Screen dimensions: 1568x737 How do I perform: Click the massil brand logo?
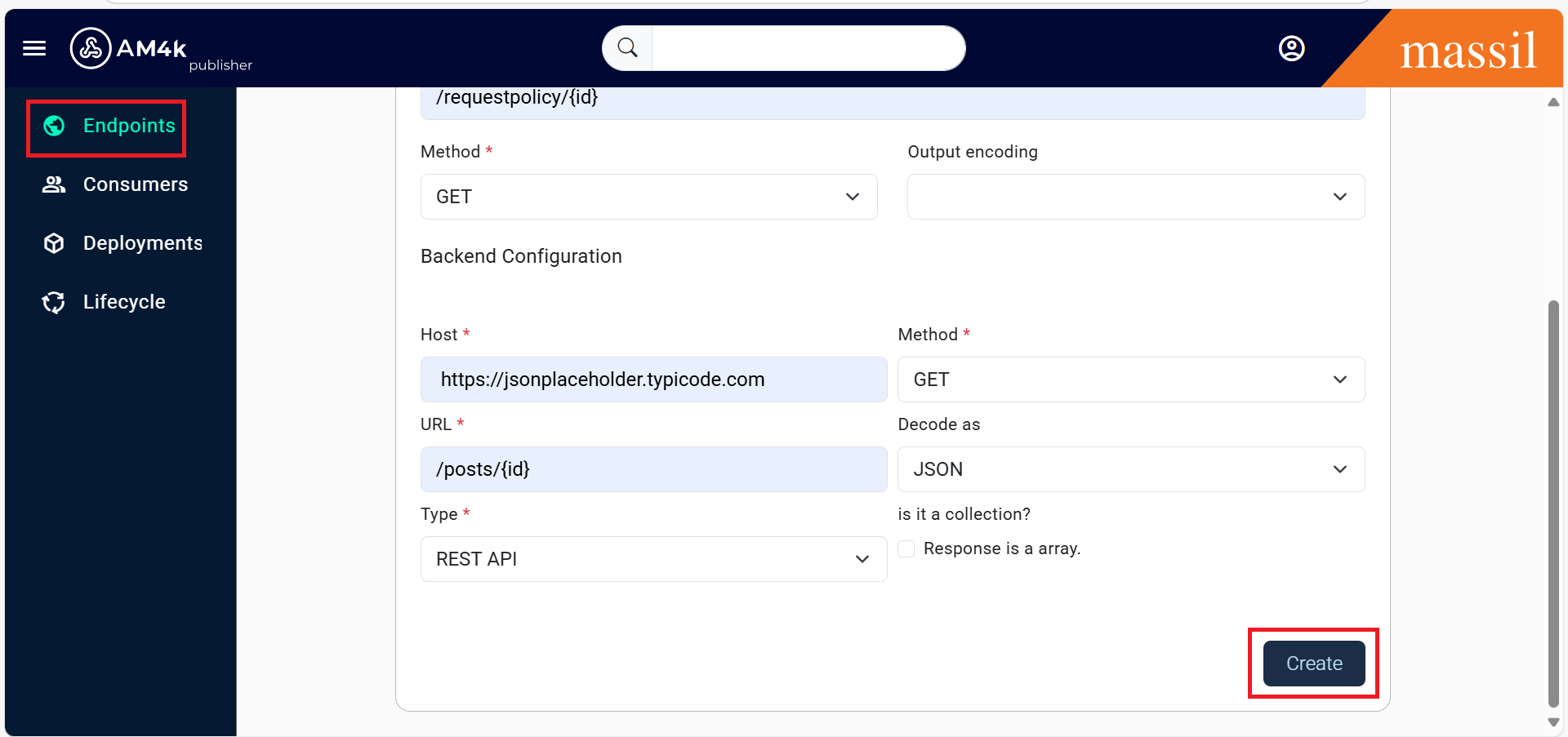click(x=1468, y=51)
